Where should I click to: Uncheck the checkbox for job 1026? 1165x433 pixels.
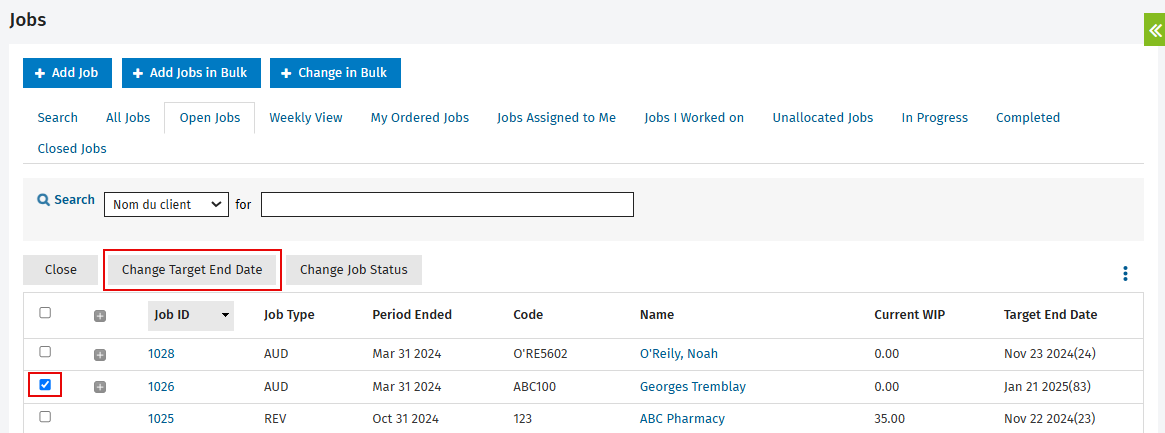[45, 385]
